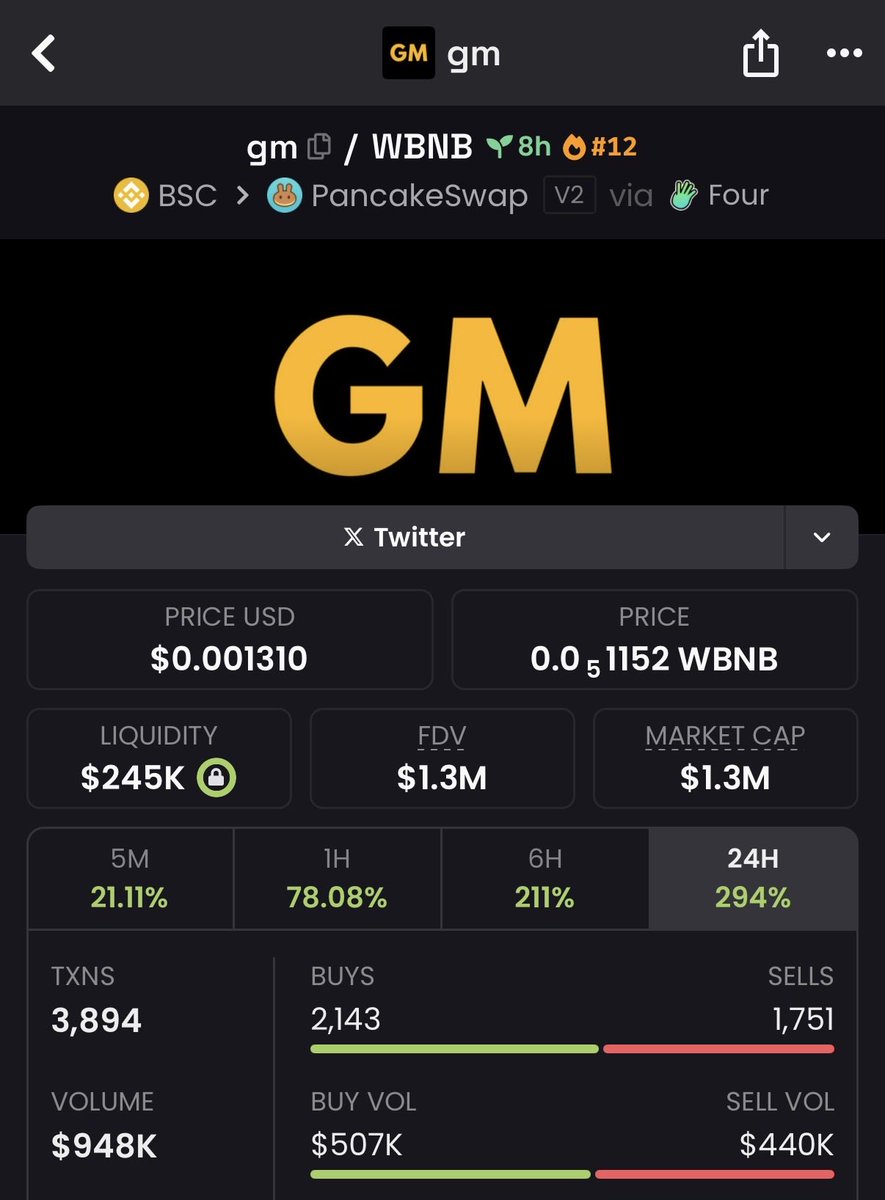This screenshot has height=1200, width=885.
Task: Tap the buys versus sells ratio bar
Action: (572, 1049)
